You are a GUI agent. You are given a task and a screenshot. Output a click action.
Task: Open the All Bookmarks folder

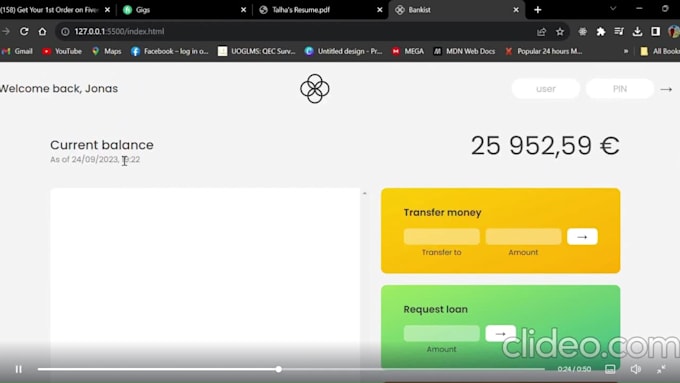660,51
